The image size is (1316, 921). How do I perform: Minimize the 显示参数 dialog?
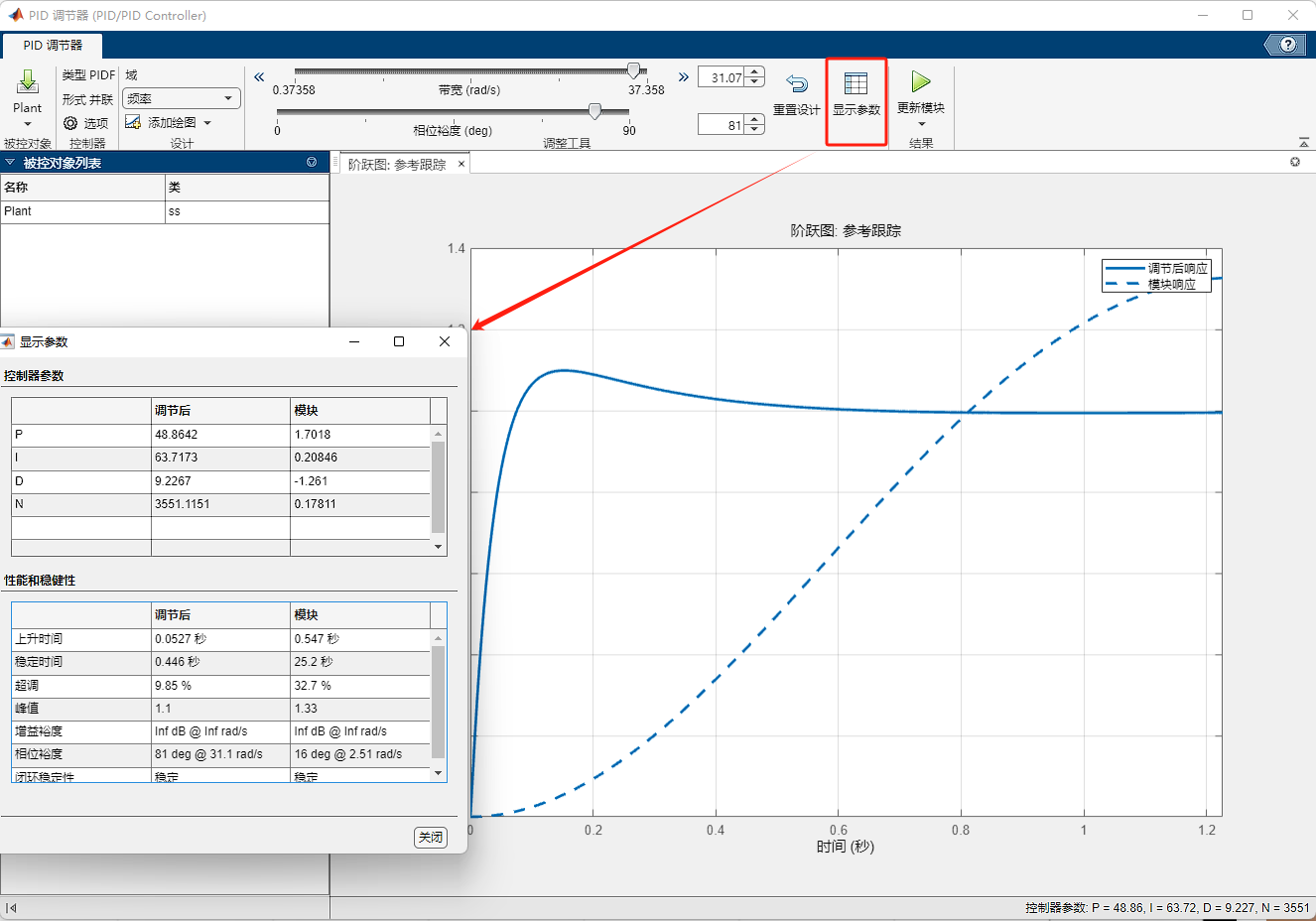pos(354,341)
